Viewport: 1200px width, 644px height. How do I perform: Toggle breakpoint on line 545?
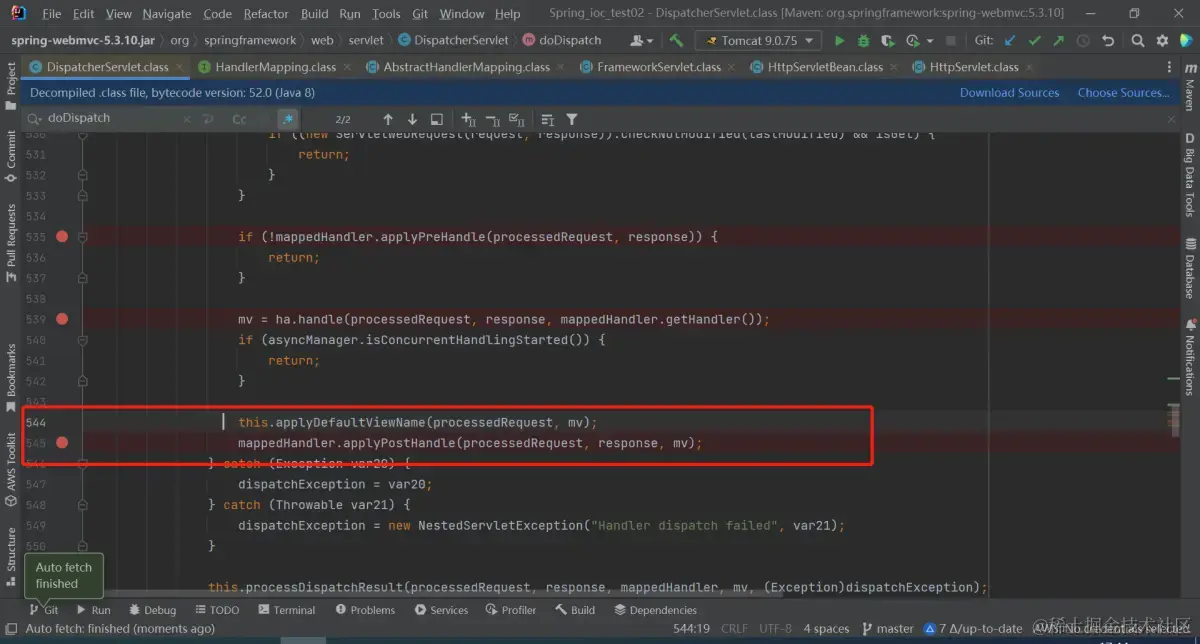point(62,442)
